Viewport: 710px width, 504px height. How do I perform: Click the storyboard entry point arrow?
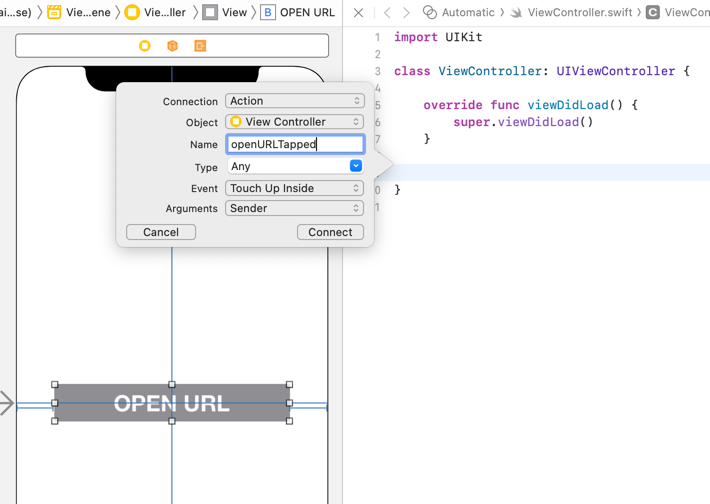click(x=7, y=403)
